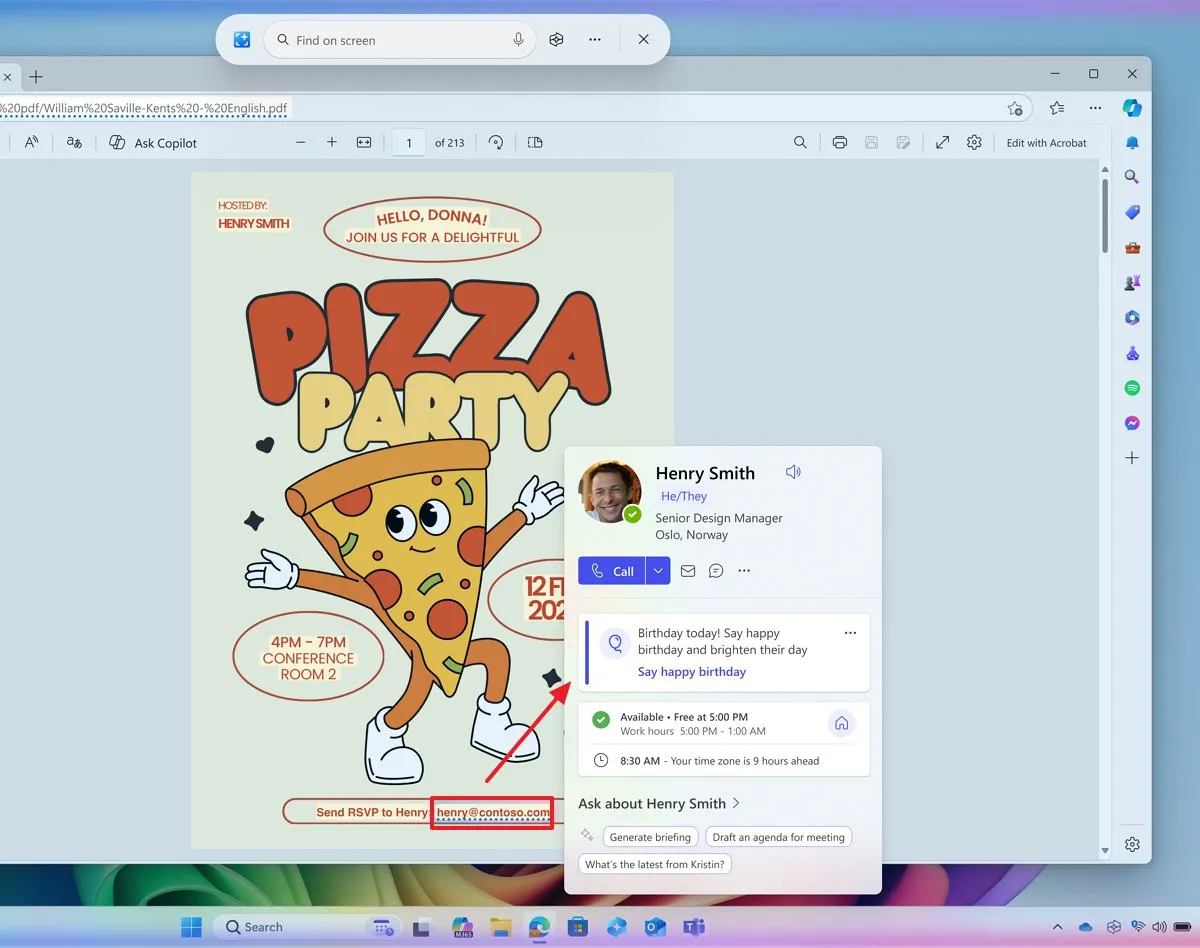Play name pronunciation speaker icon

click(793, 472)
